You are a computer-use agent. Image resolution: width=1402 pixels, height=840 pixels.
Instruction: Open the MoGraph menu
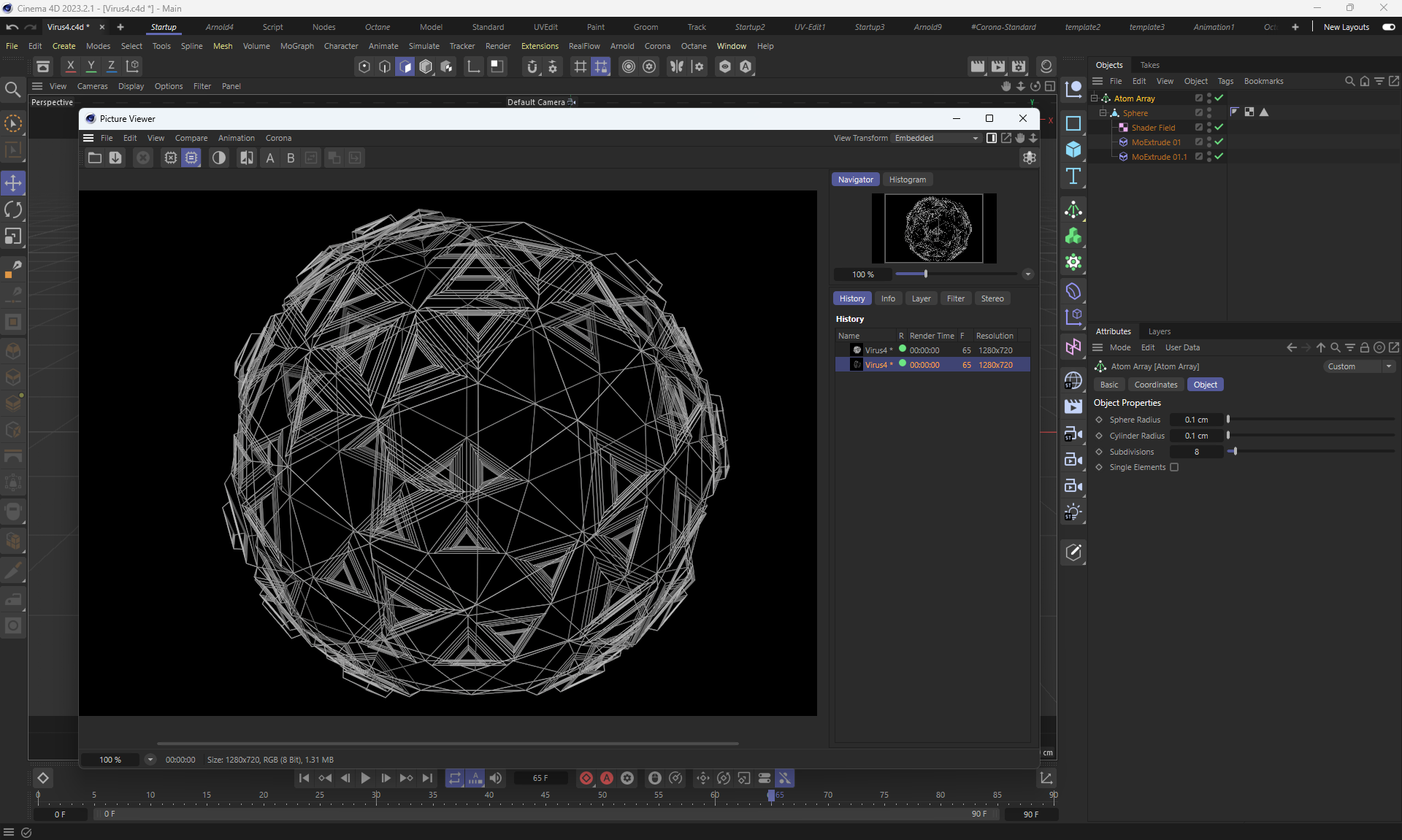click(296, 46)
